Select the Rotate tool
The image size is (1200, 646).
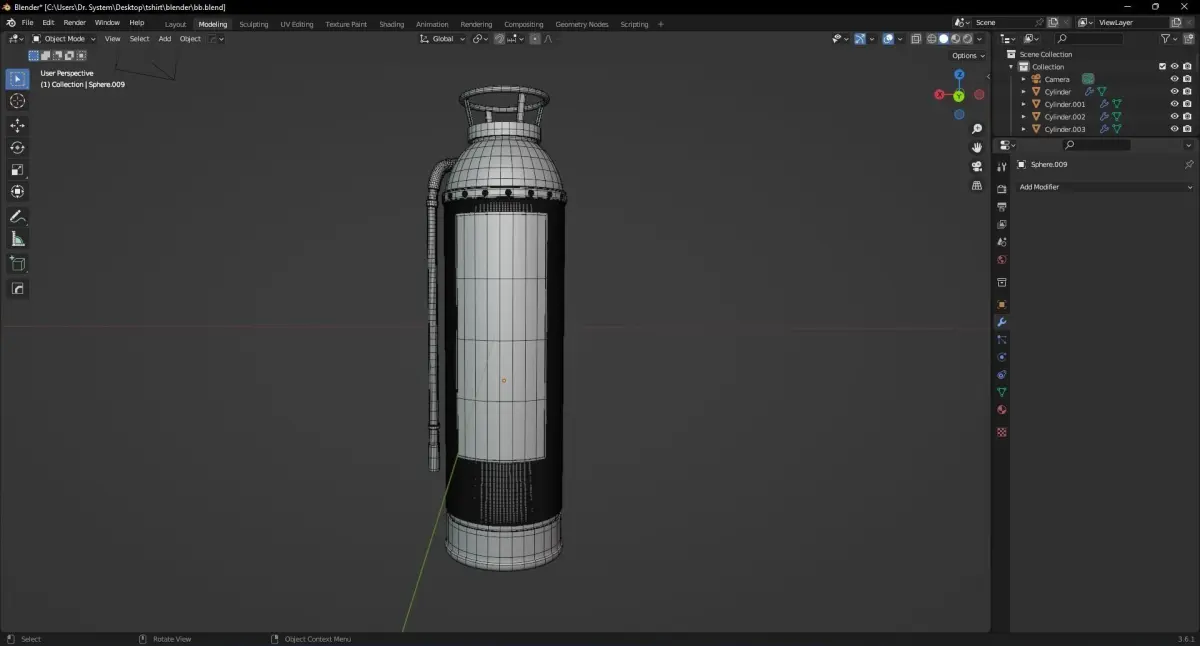[x=17, y=147]
